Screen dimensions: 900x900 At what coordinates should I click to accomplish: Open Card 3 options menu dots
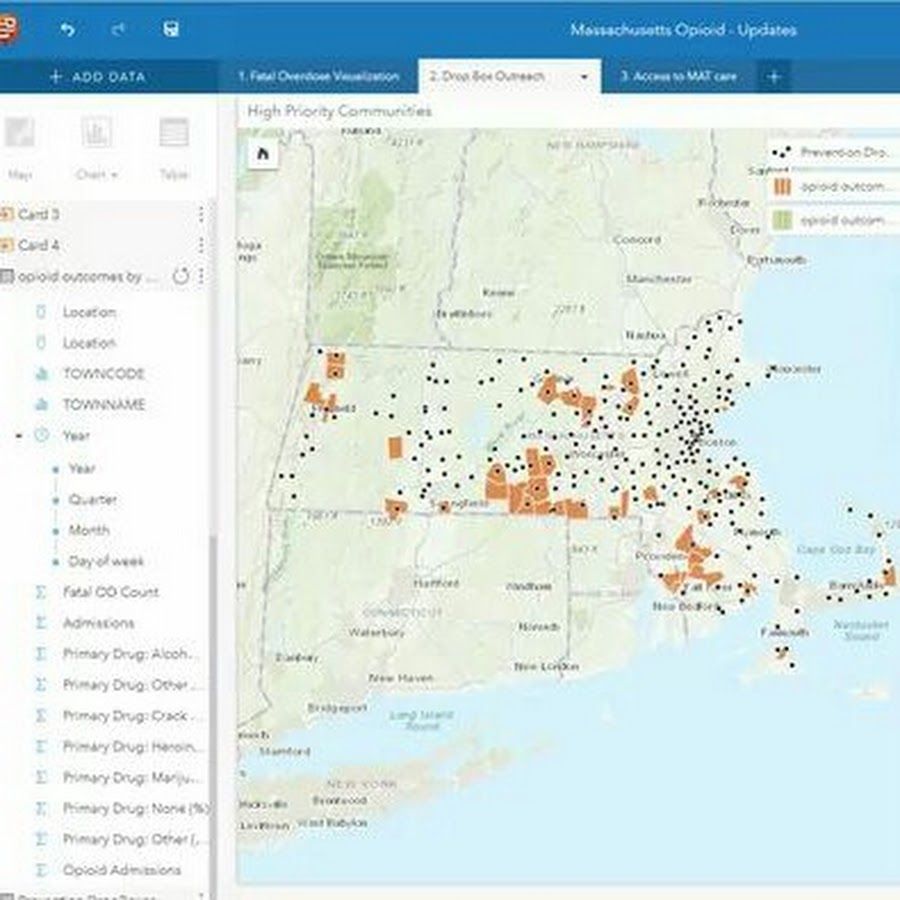[201, 215]
